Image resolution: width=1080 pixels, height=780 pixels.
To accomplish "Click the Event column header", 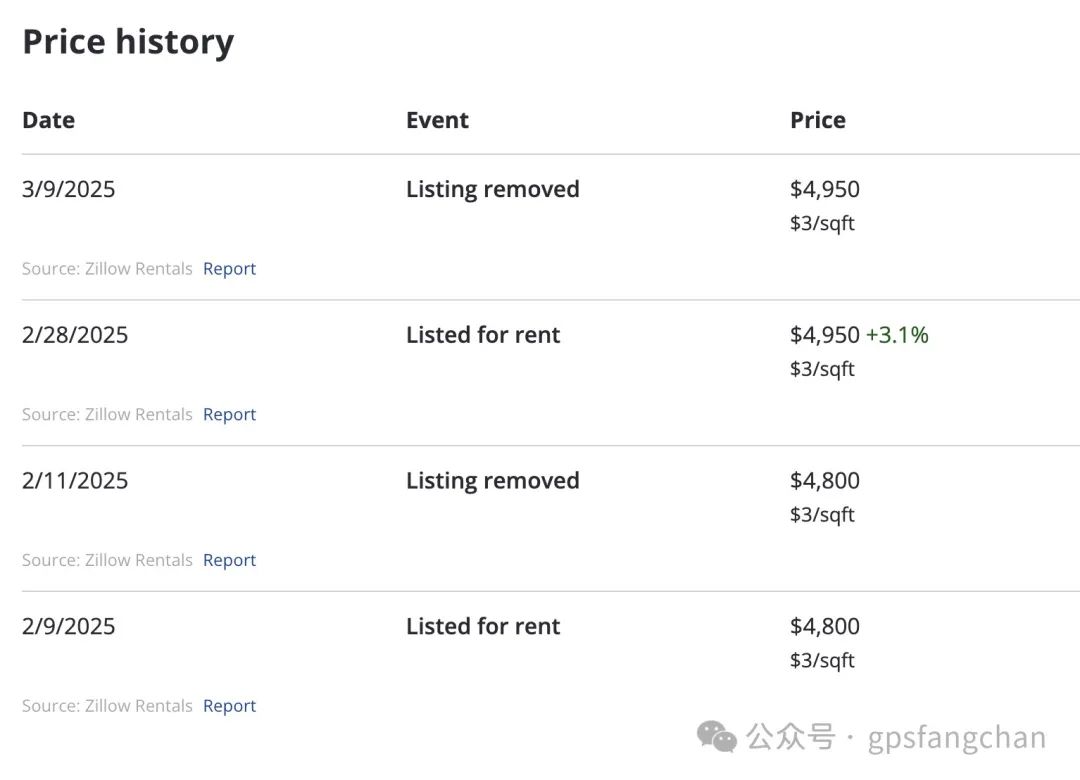I will tap(437, 120).
